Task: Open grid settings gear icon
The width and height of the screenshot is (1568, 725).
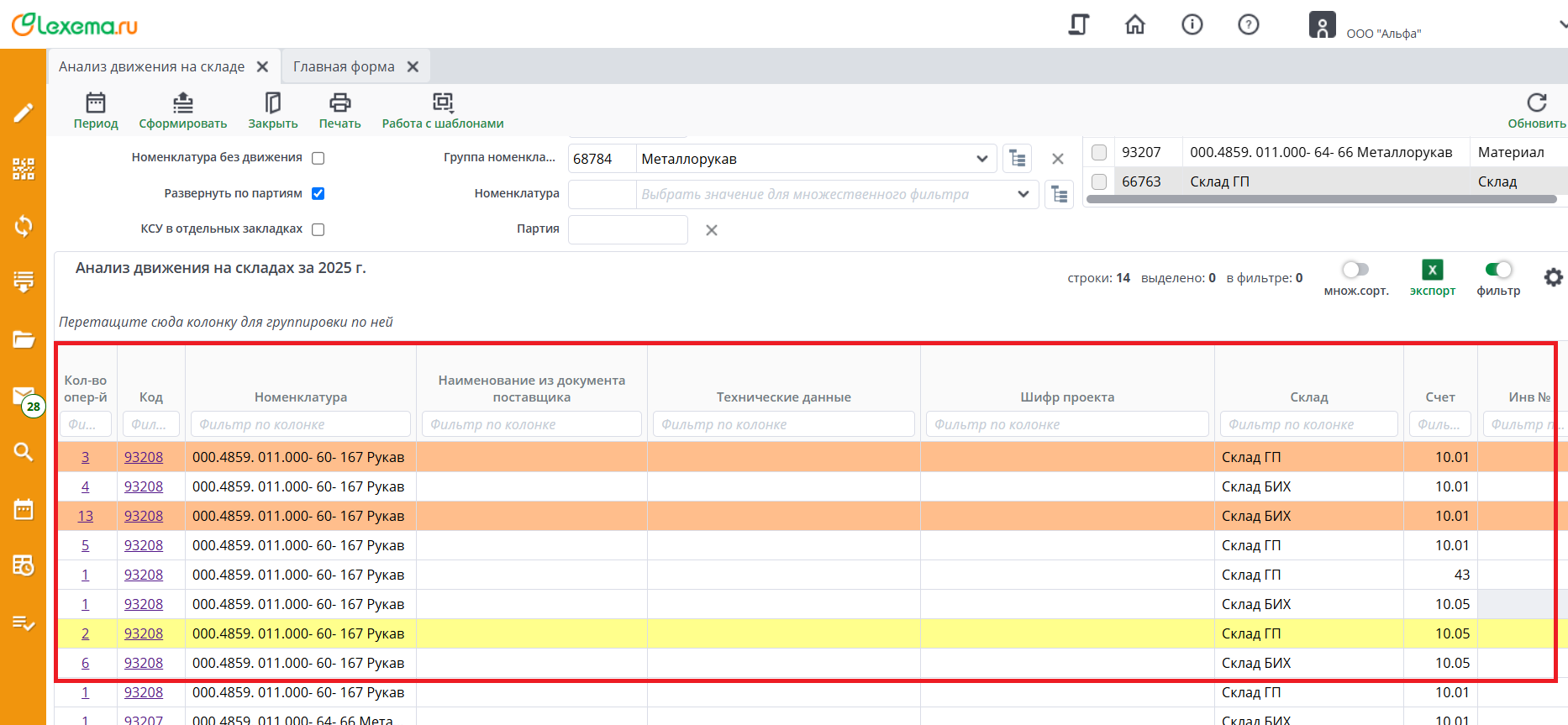Action: (x=1553, y=277)
